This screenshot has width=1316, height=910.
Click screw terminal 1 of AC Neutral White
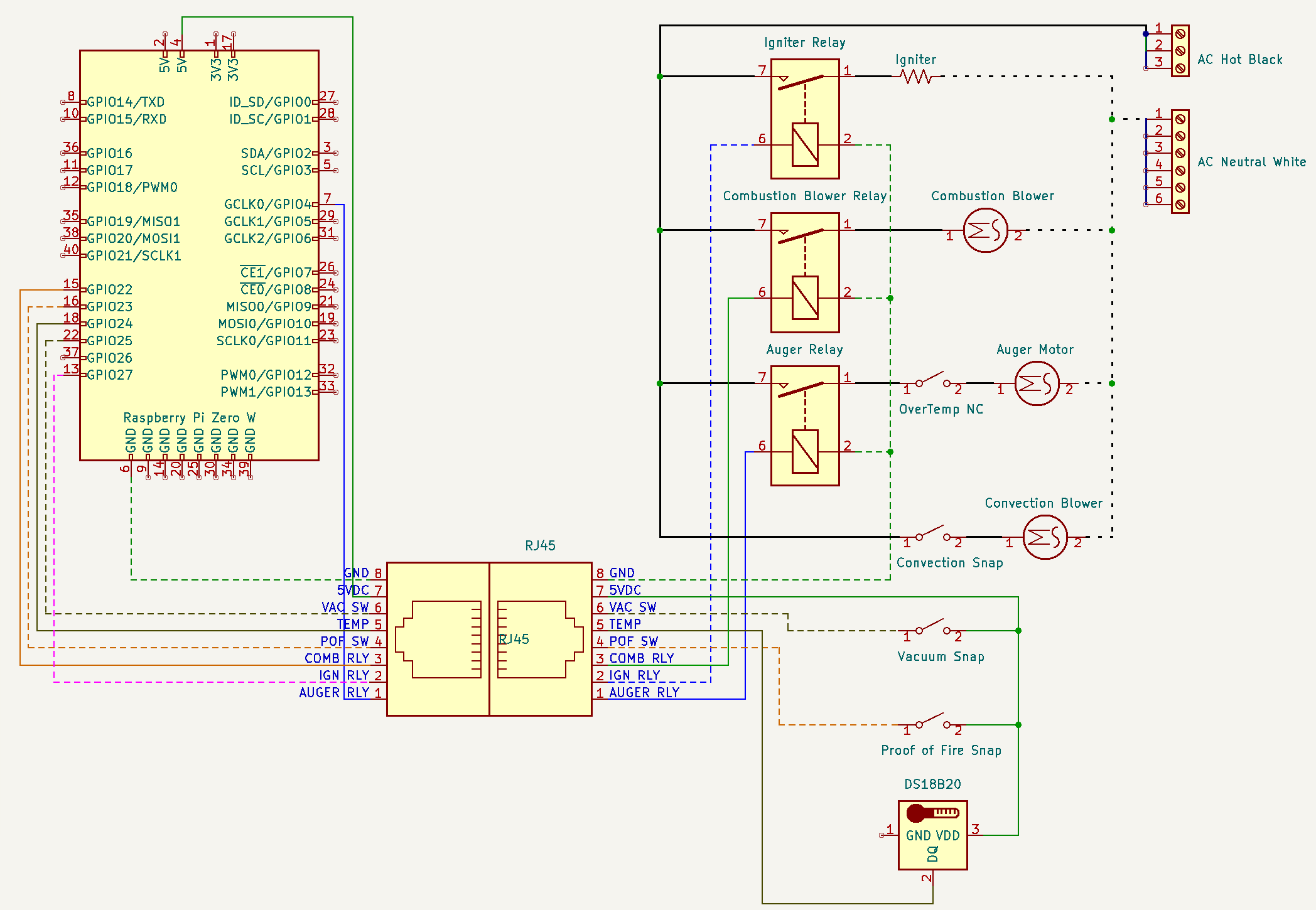[1180, 119]
